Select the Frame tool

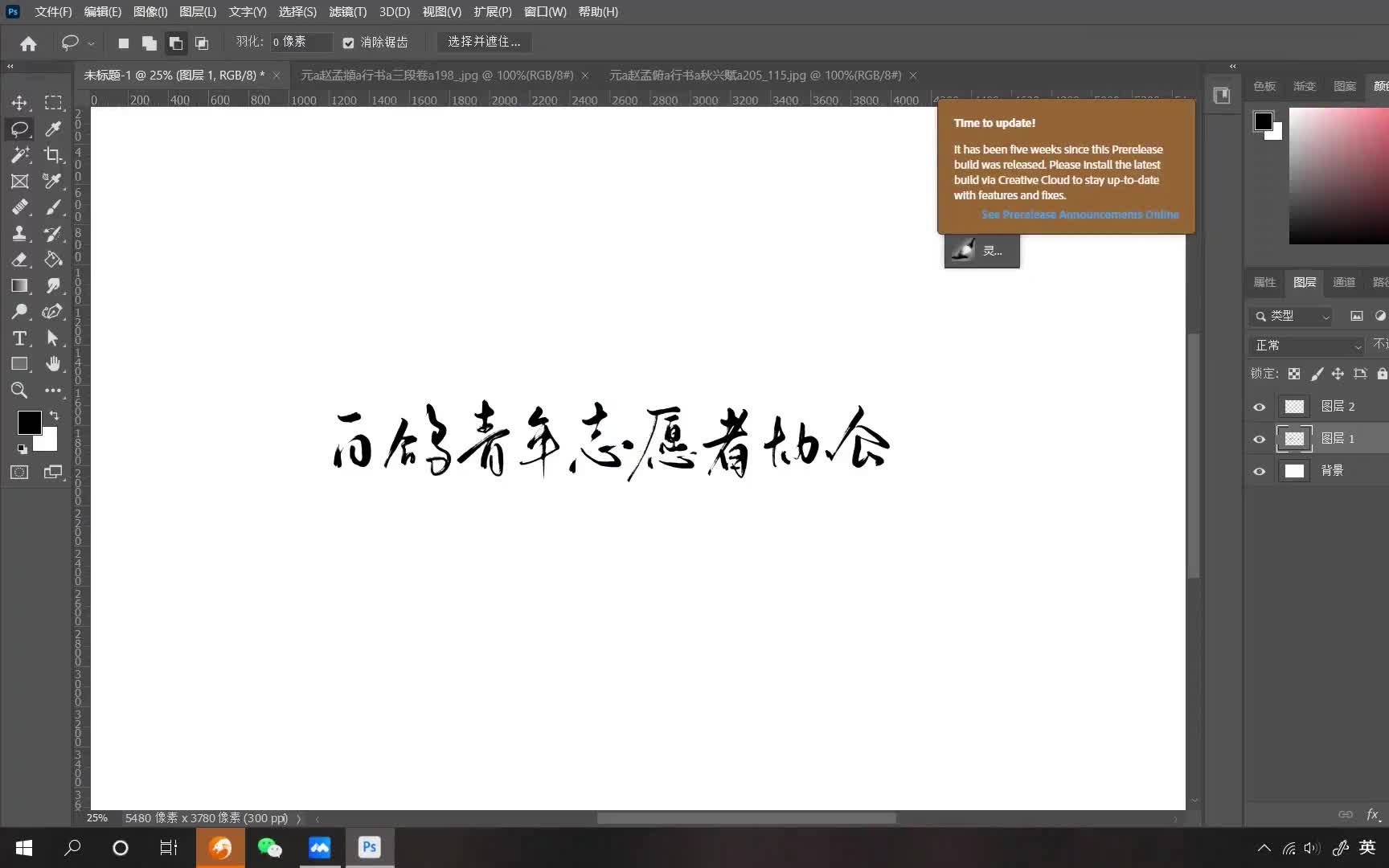[x=19, y=182]
